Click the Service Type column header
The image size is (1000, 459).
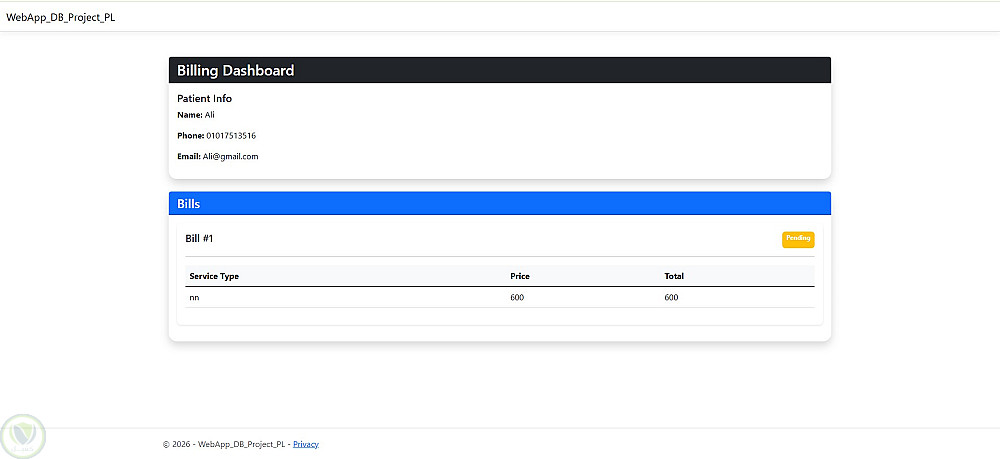pos(214,276)
